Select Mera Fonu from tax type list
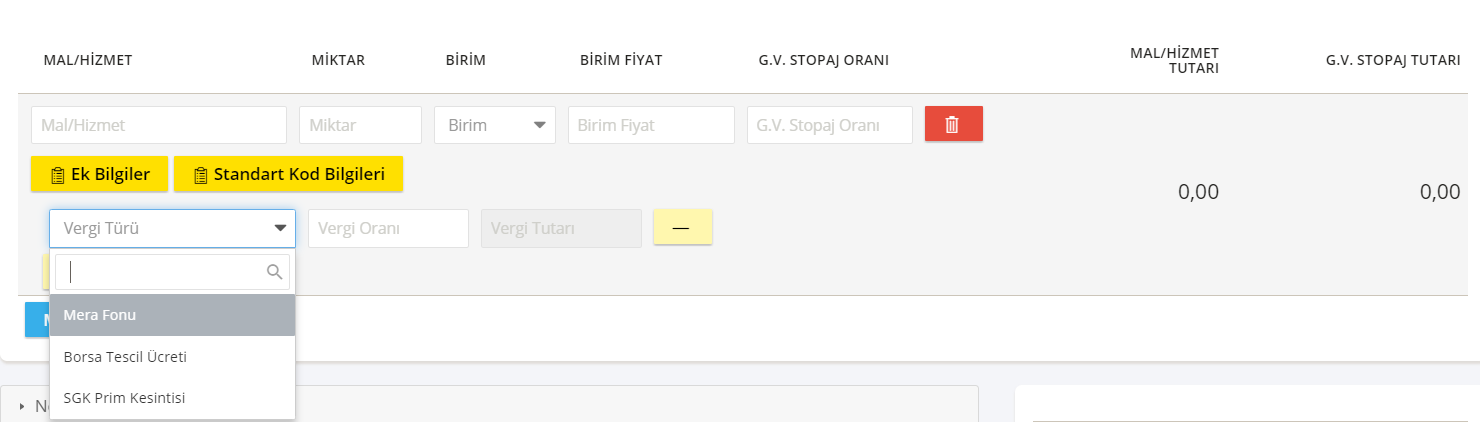Screen dimensions: 1480x422 pyautogui.click(x=172, y=315)
